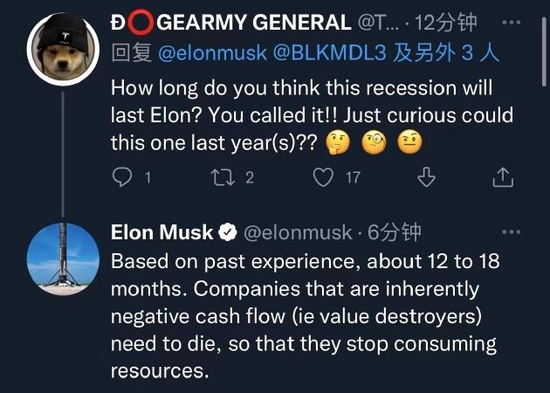Click Elon Musk's verified badge icon
The width and height of the screenshot is (550, 393).
(228, 232)
